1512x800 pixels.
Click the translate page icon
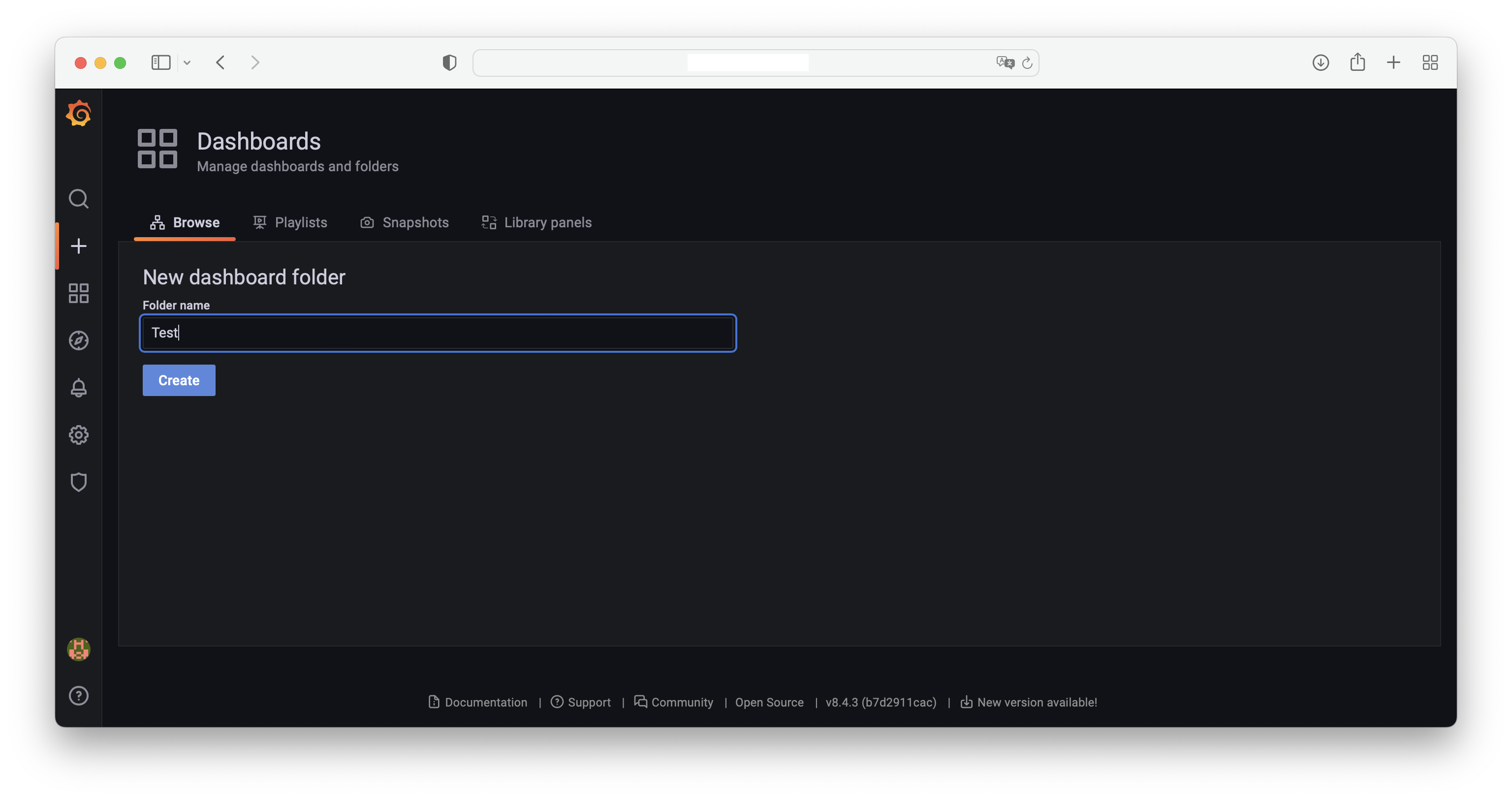pos(1005,62)
